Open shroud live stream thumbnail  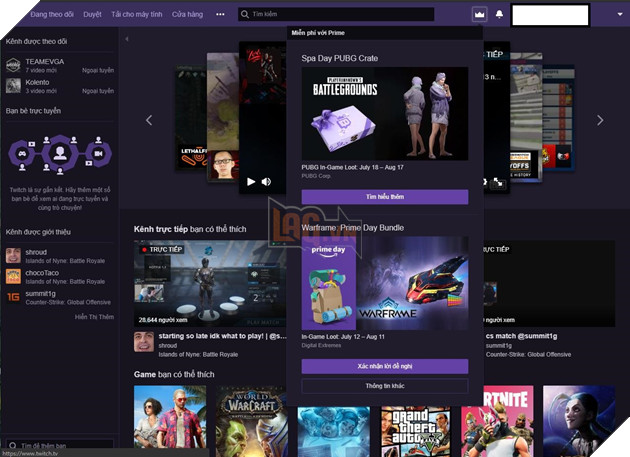(210, 283)
